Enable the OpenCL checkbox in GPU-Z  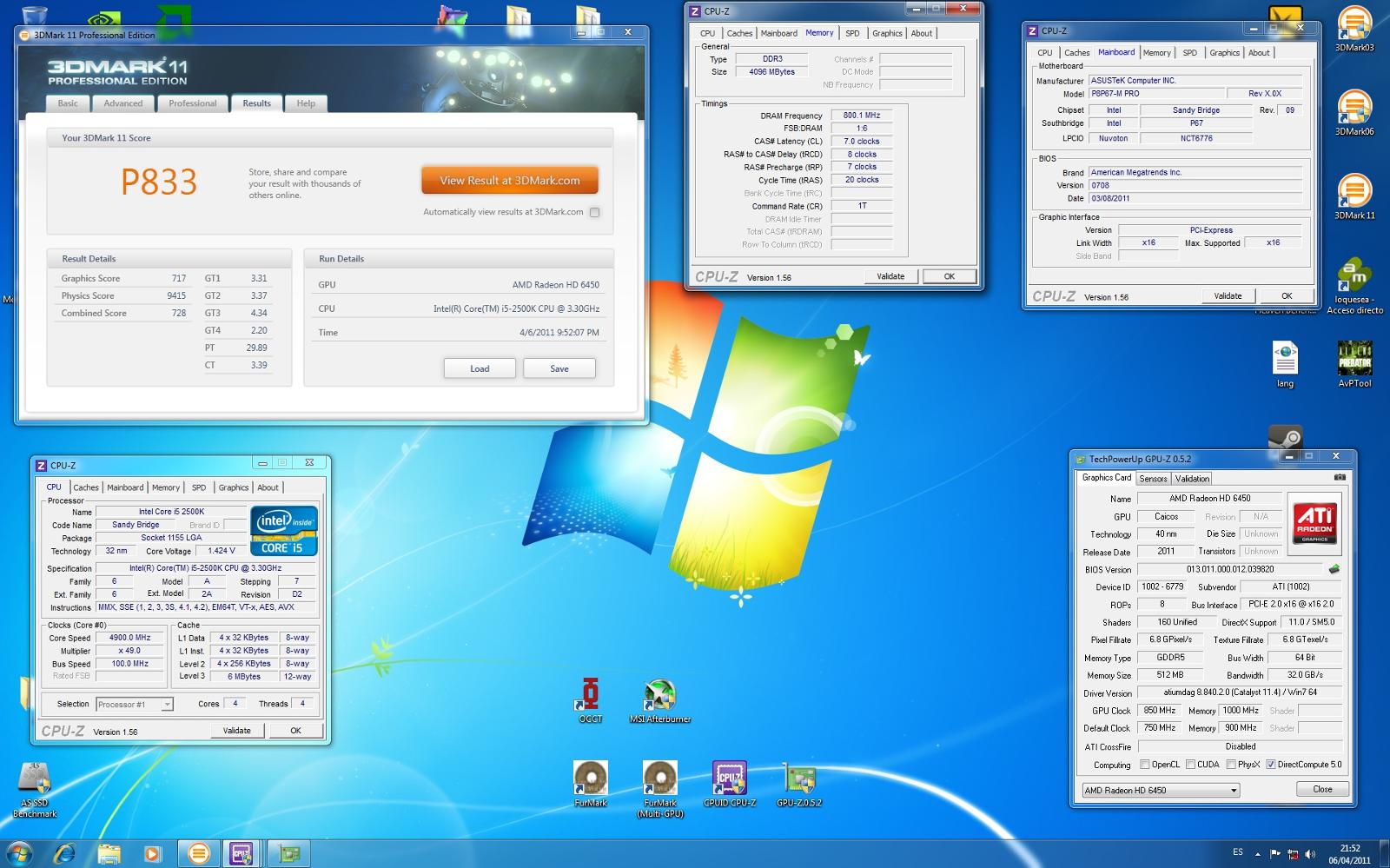(1143, 765)
